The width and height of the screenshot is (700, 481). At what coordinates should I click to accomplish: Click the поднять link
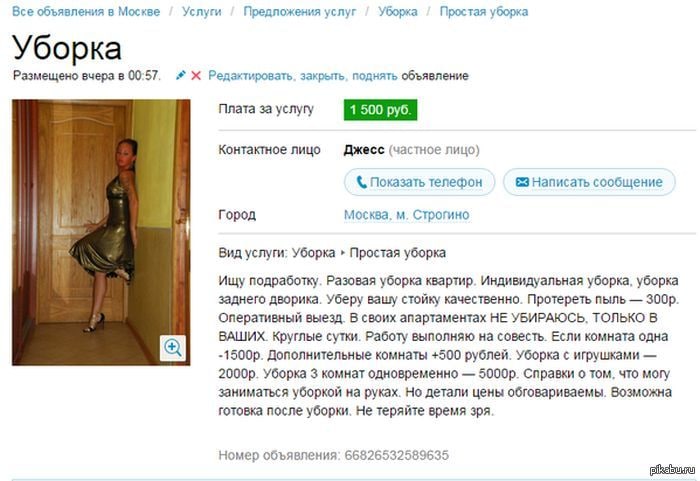tap(375, 75)
